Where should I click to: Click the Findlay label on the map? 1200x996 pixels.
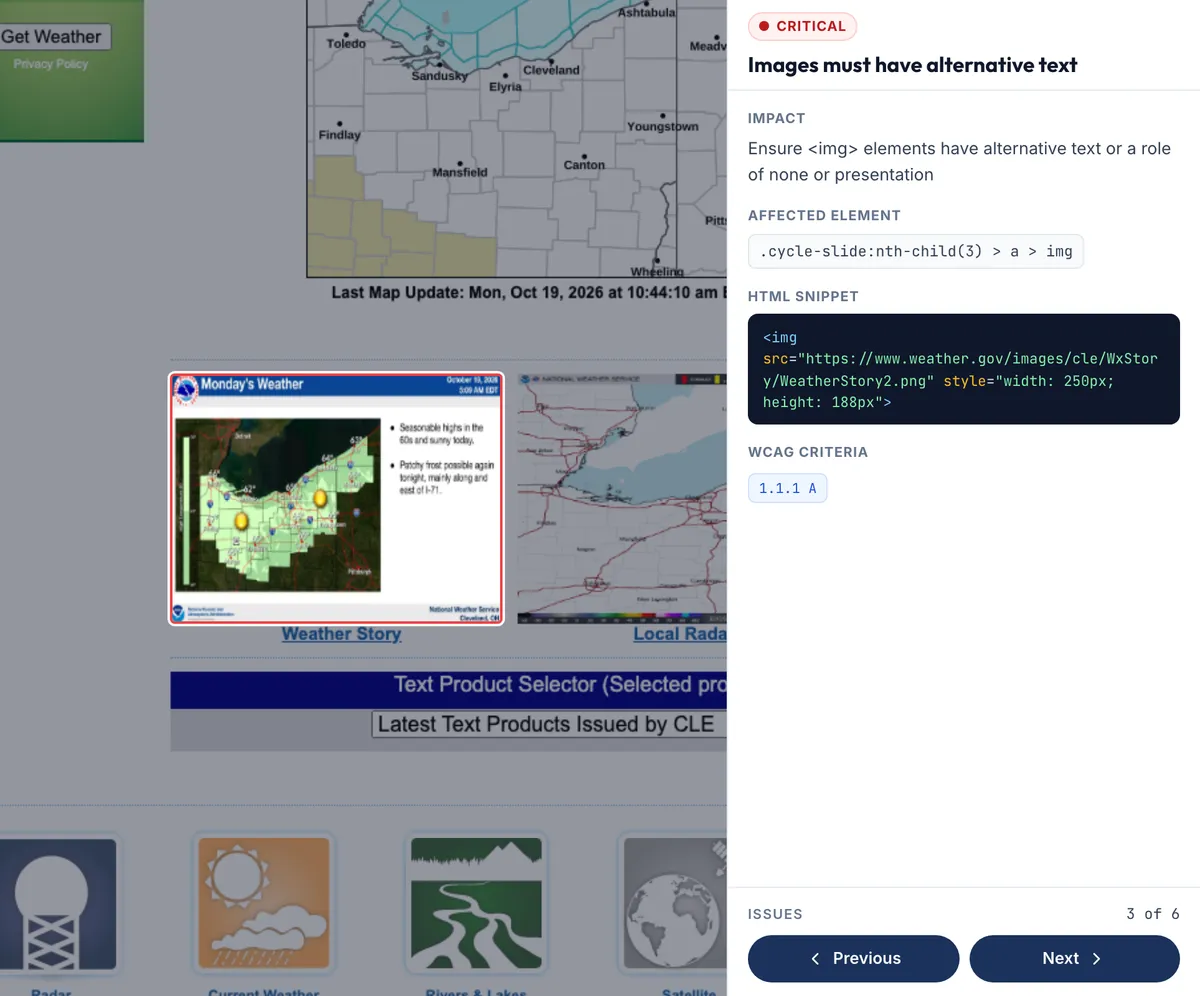[339, 135]
